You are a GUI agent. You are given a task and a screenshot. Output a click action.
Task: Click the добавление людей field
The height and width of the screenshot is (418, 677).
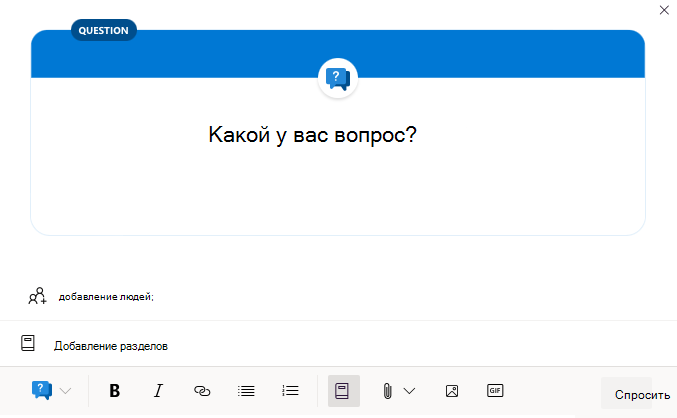coord(106,297)
